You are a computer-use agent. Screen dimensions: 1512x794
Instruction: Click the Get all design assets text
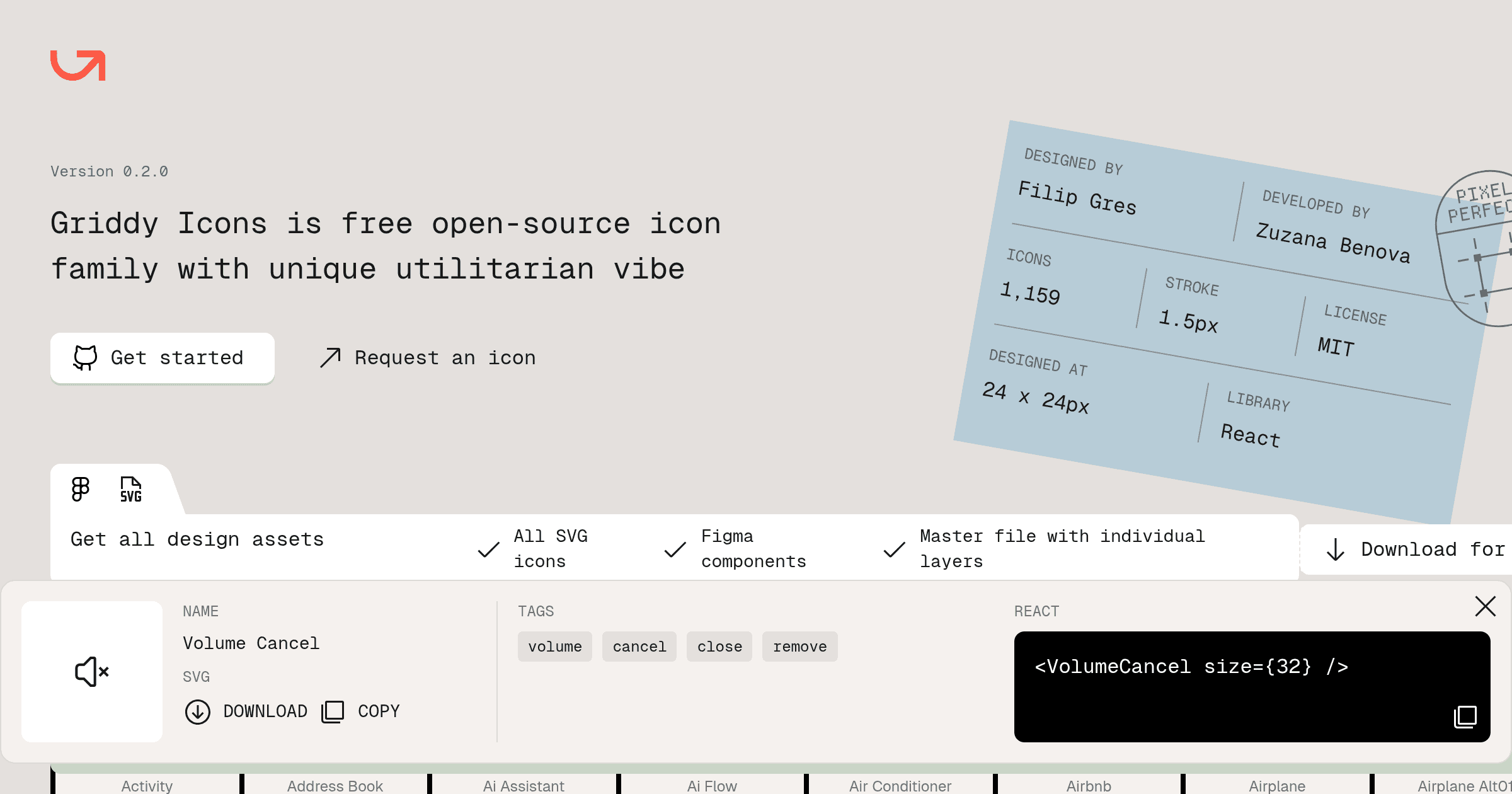pyautogui.click(x=197, y=539)
